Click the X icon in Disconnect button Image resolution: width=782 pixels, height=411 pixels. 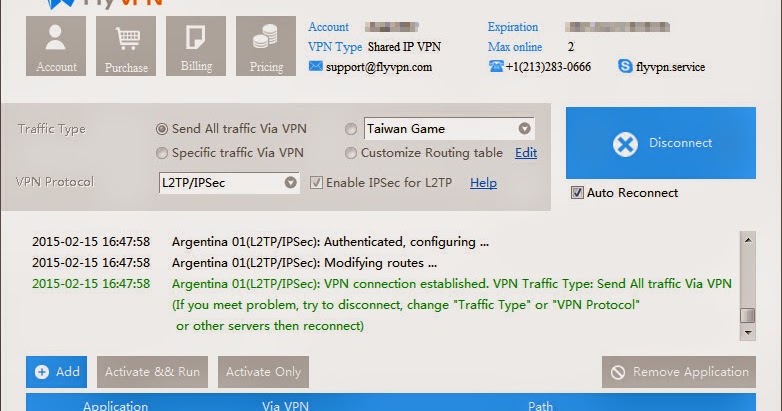point(625,144)
